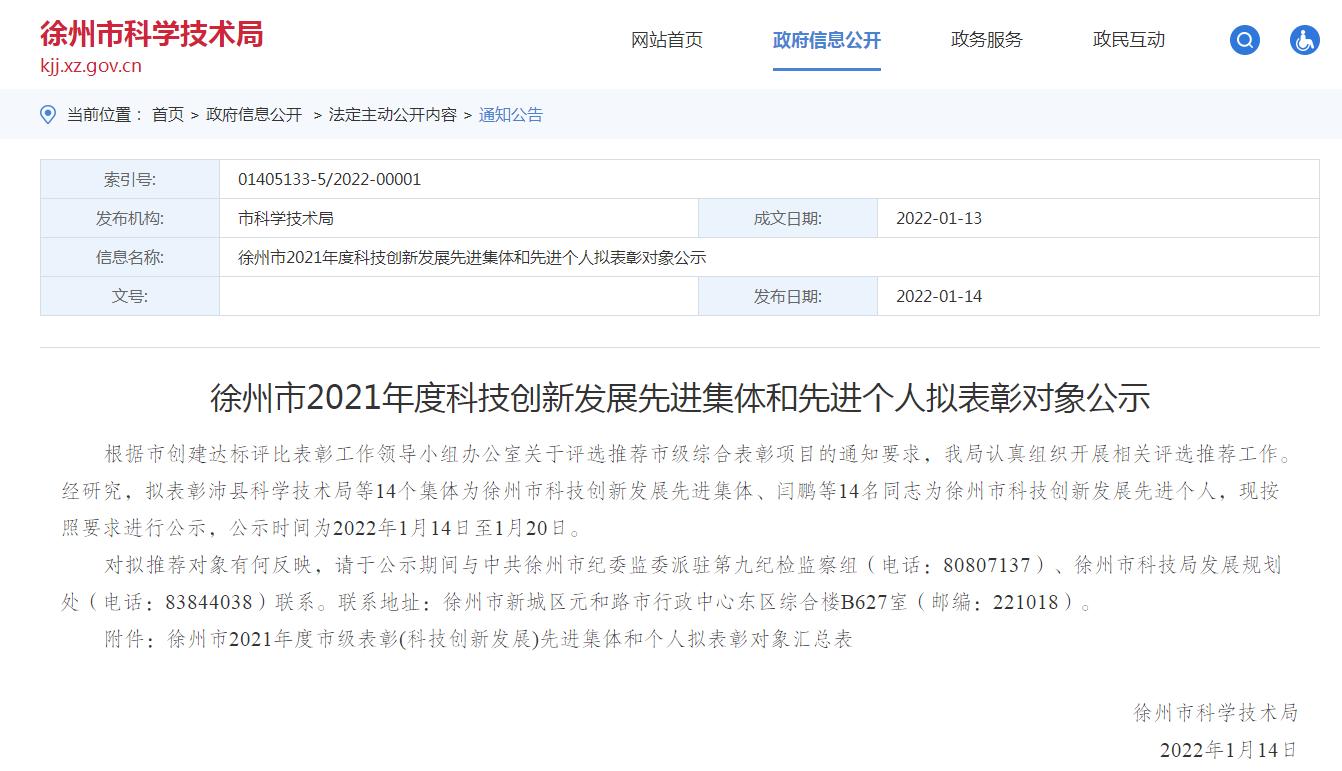The height and width of the screenshot is (771, 1342).
Task: Click the phone number 80807137
Action: pos(986,566)
